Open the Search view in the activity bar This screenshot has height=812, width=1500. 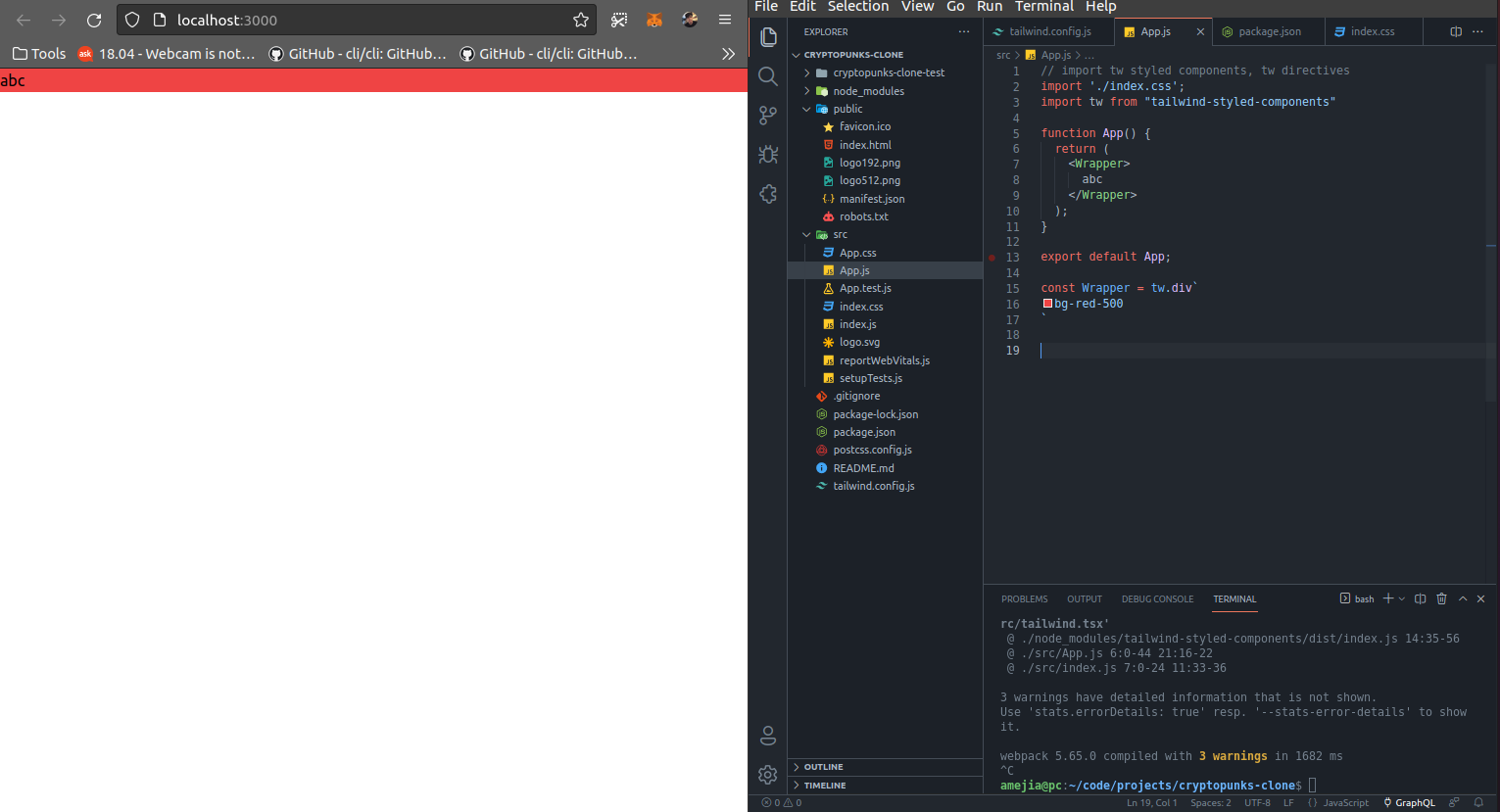(768, 75)
